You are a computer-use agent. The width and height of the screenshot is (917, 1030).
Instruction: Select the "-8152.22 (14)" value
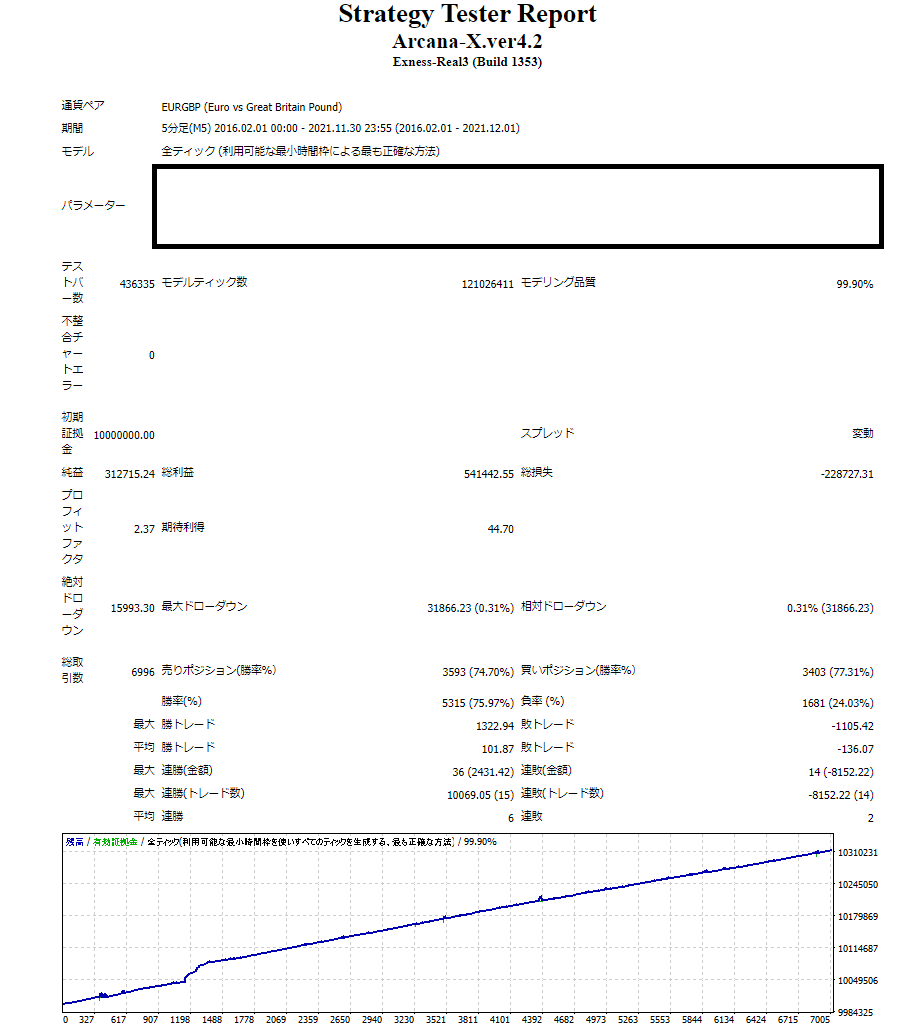[841, 795]
